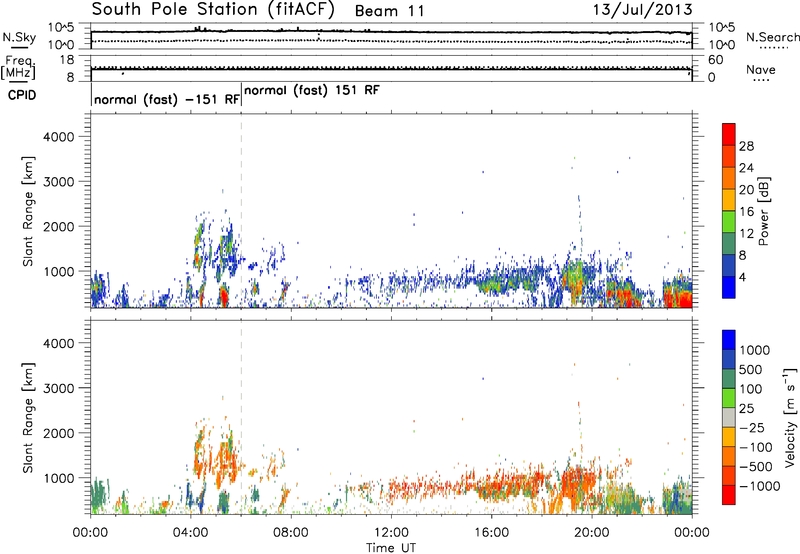Click the '28' tick on power colorbar
Screen dimensions: 800x554
746,146
